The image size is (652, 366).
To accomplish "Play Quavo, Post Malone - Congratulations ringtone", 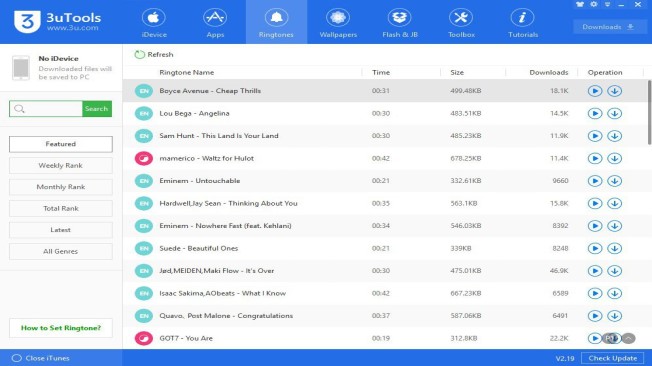I will 595,316.
